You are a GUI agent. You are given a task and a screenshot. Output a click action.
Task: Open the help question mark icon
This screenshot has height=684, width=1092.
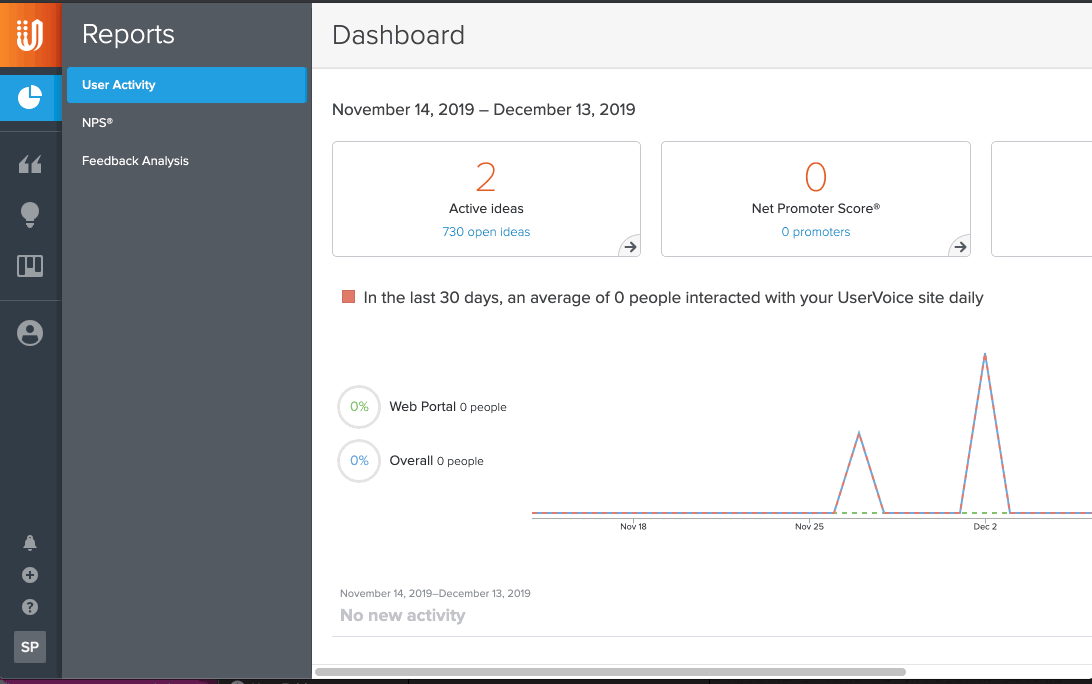pos(30,607)
